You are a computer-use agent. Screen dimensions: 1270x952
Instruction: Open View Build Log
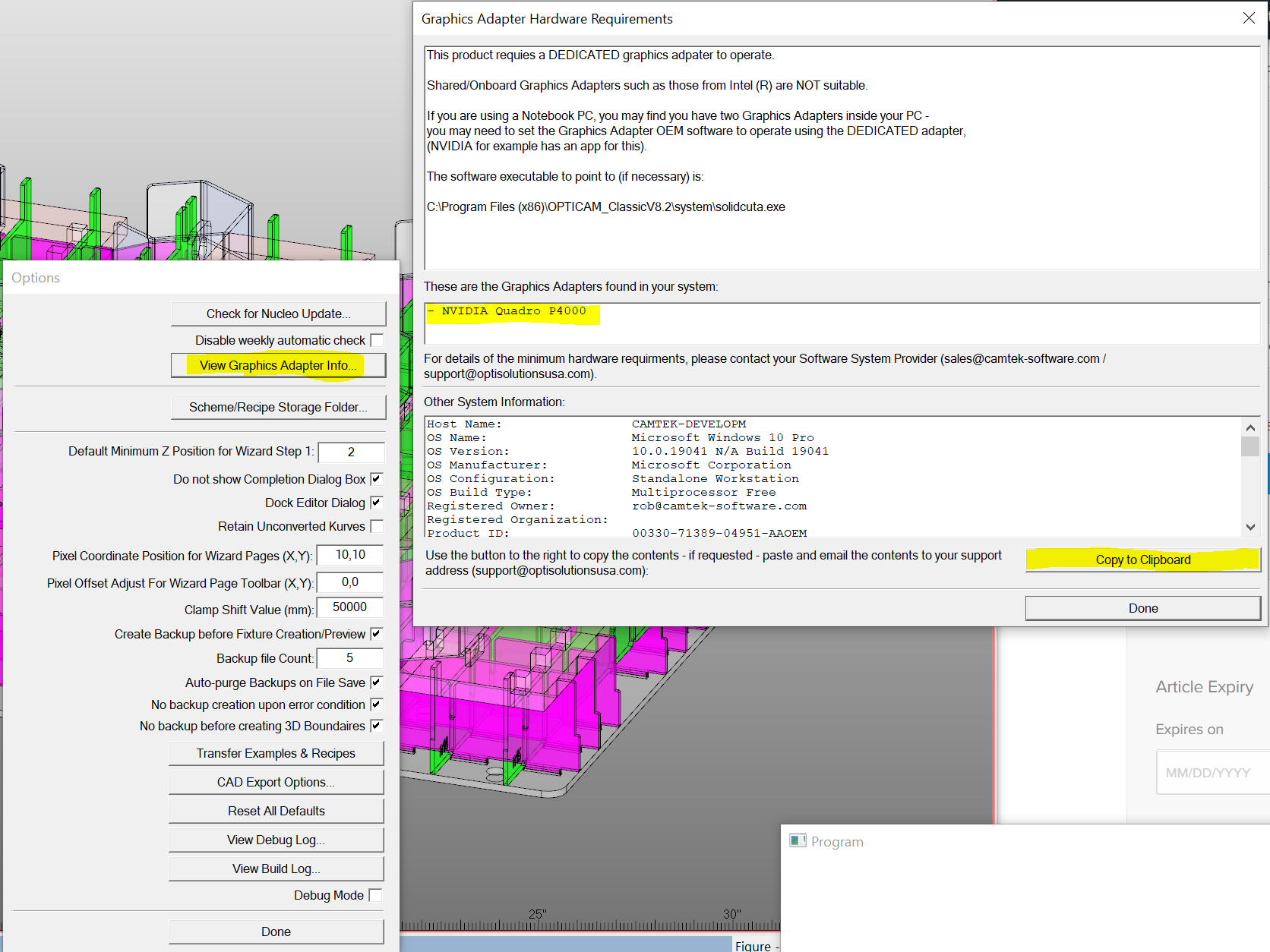point(276,868)
